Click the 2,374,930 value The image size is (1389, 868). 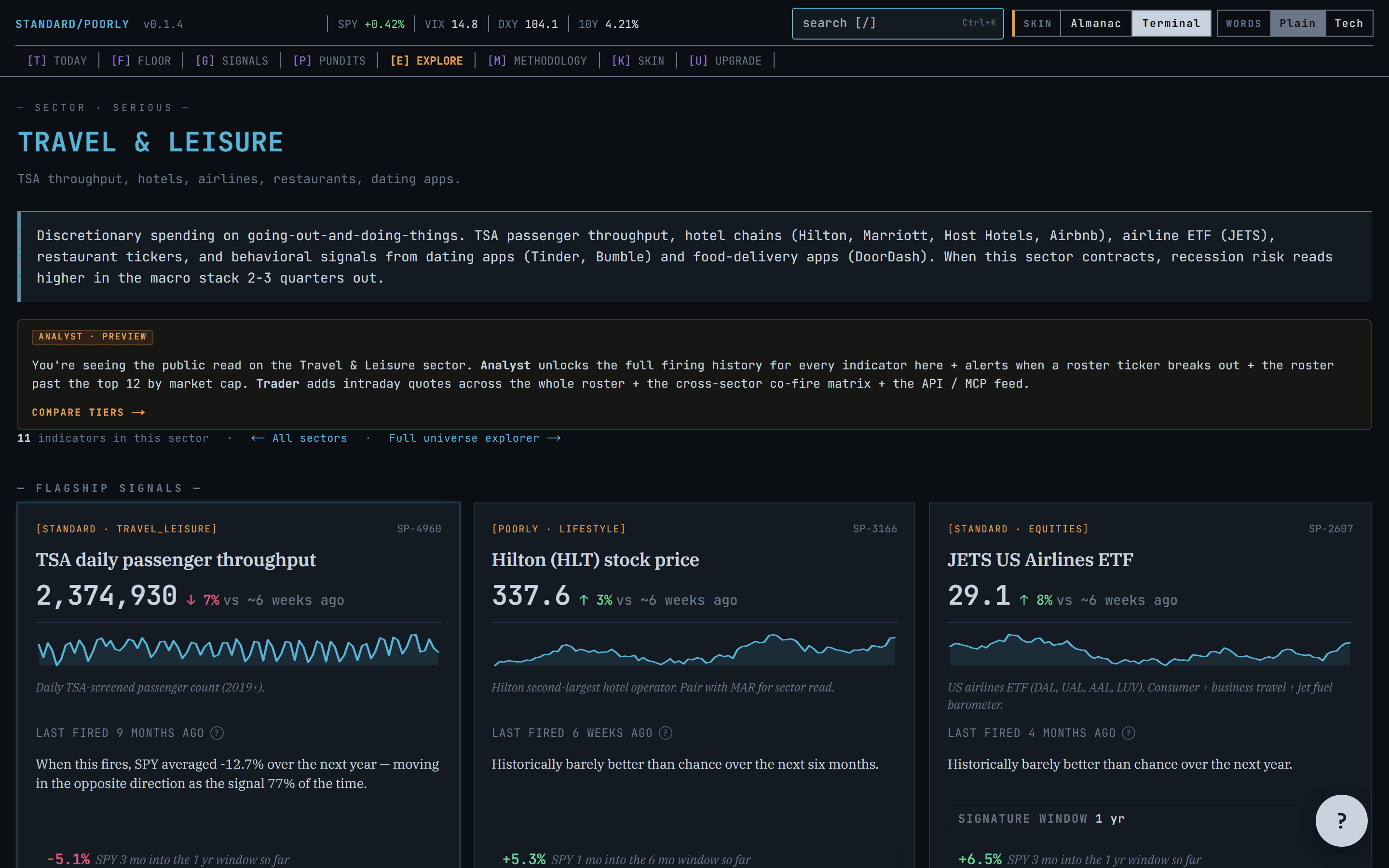[107, 596]
